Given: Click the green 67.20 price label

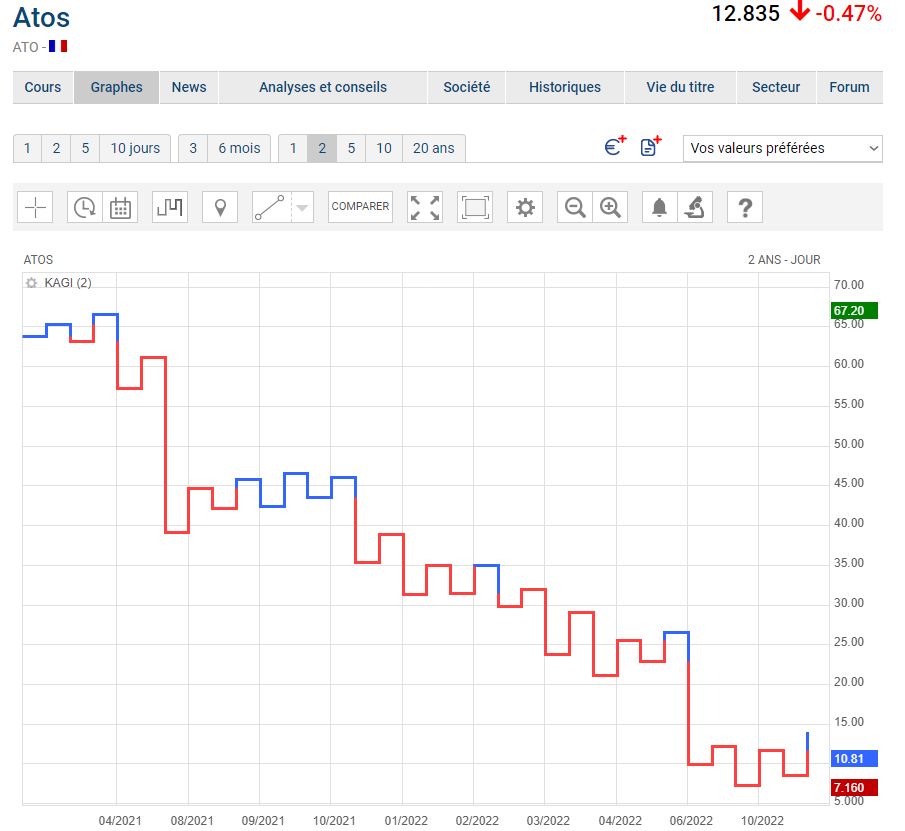Looking at the screenshot, I should click(854, 310).
